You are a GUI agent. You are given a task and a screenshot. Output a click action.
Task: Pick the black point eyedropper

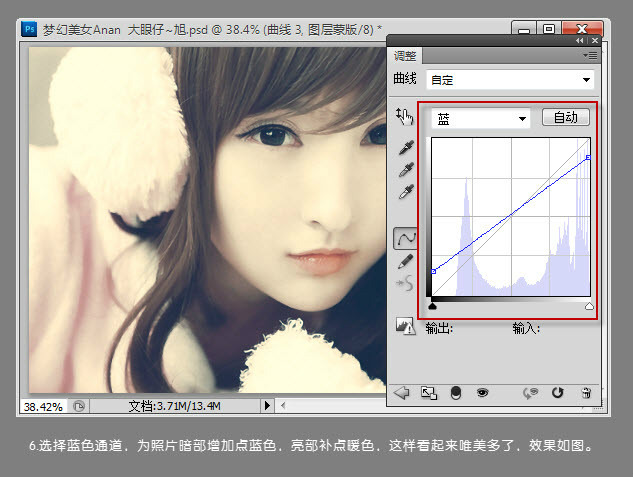(405, 148)
